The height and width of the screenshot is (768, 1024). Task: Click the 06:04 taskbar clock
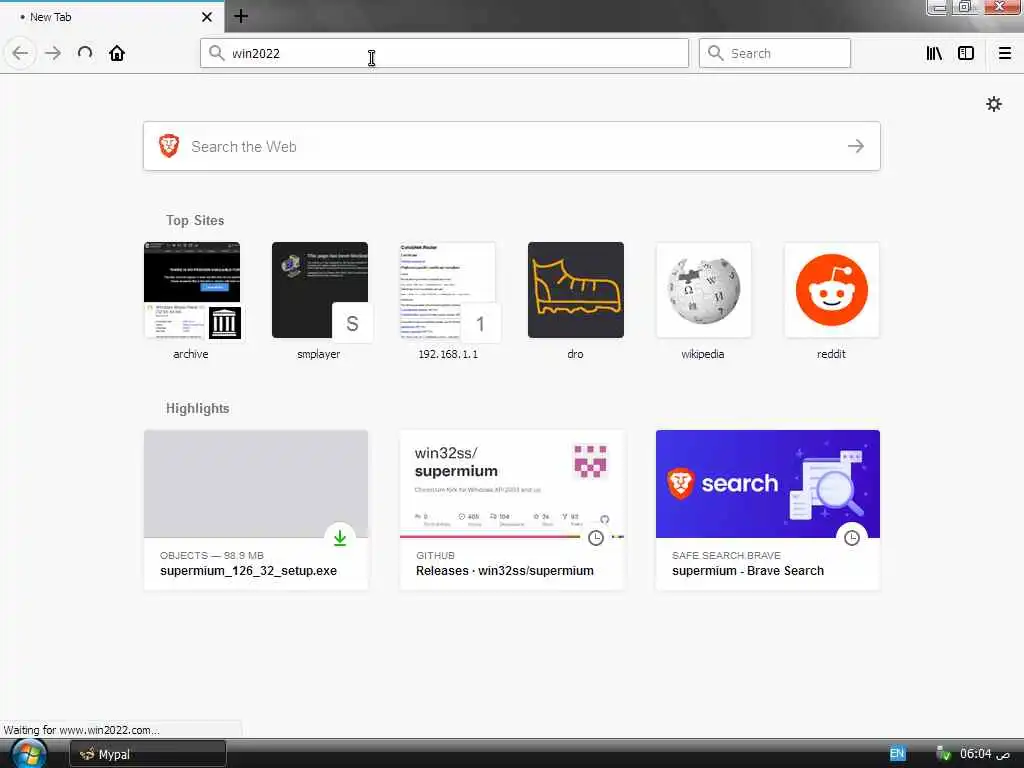click(x=984, y=754)
